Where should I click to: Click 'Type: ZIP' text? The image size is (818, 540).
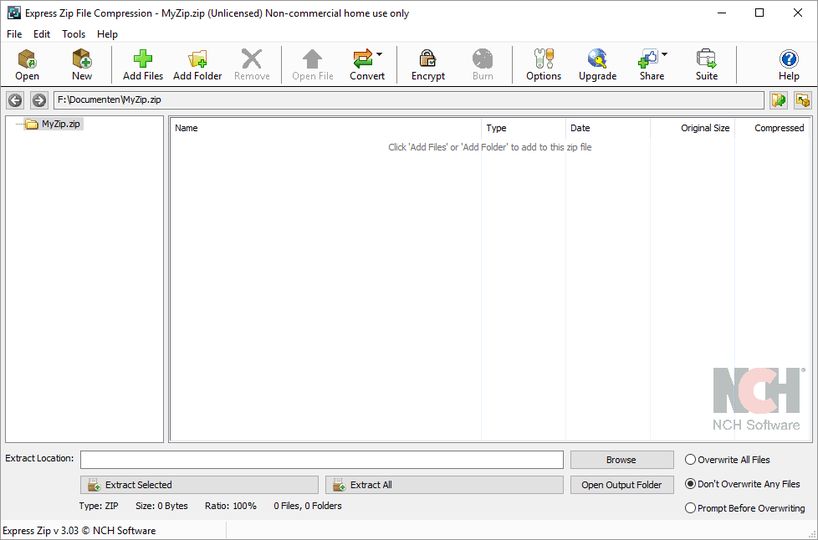point(99,506)
